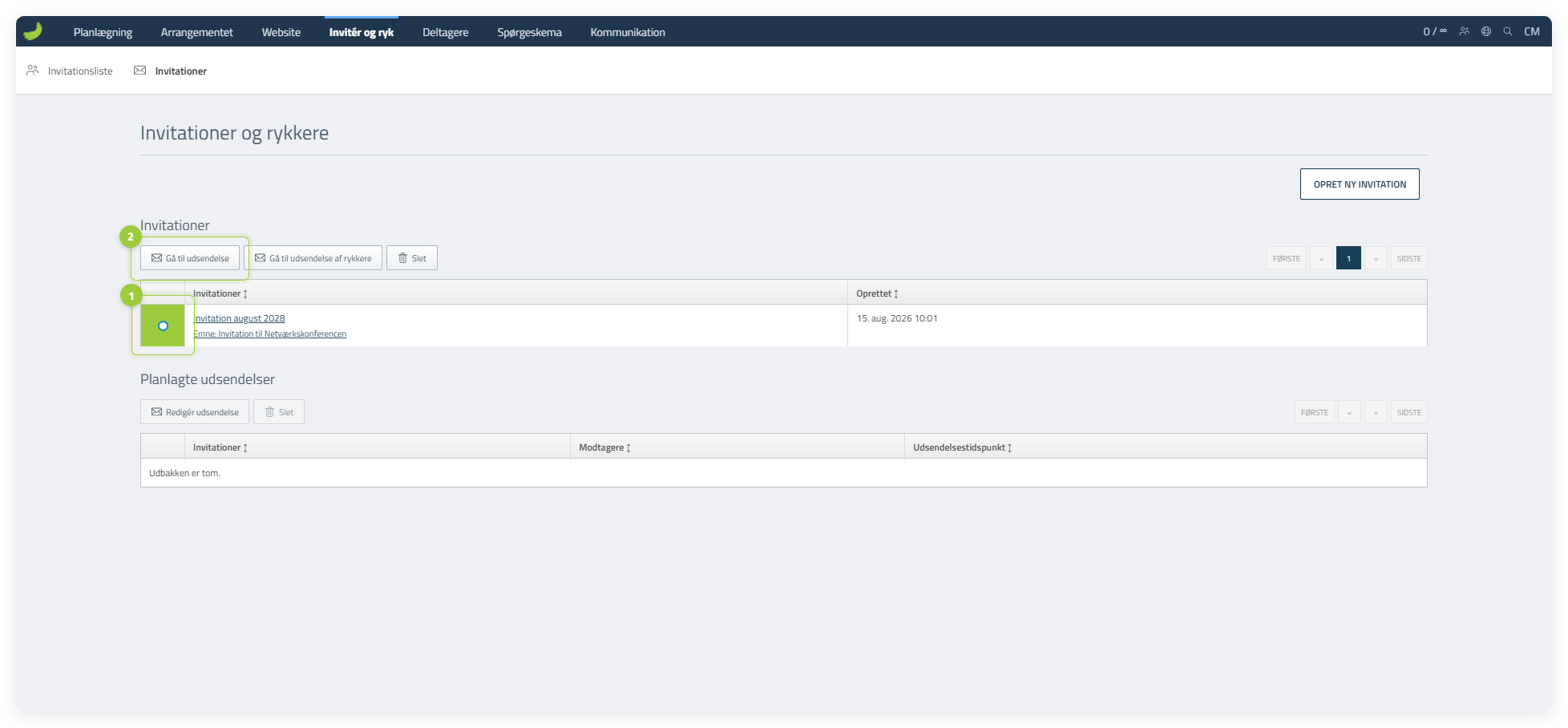The height and width of the screenshot is (728, 1568).
Task: Click Gå til udsendelse af rykkere
Action: click(313, 258)
